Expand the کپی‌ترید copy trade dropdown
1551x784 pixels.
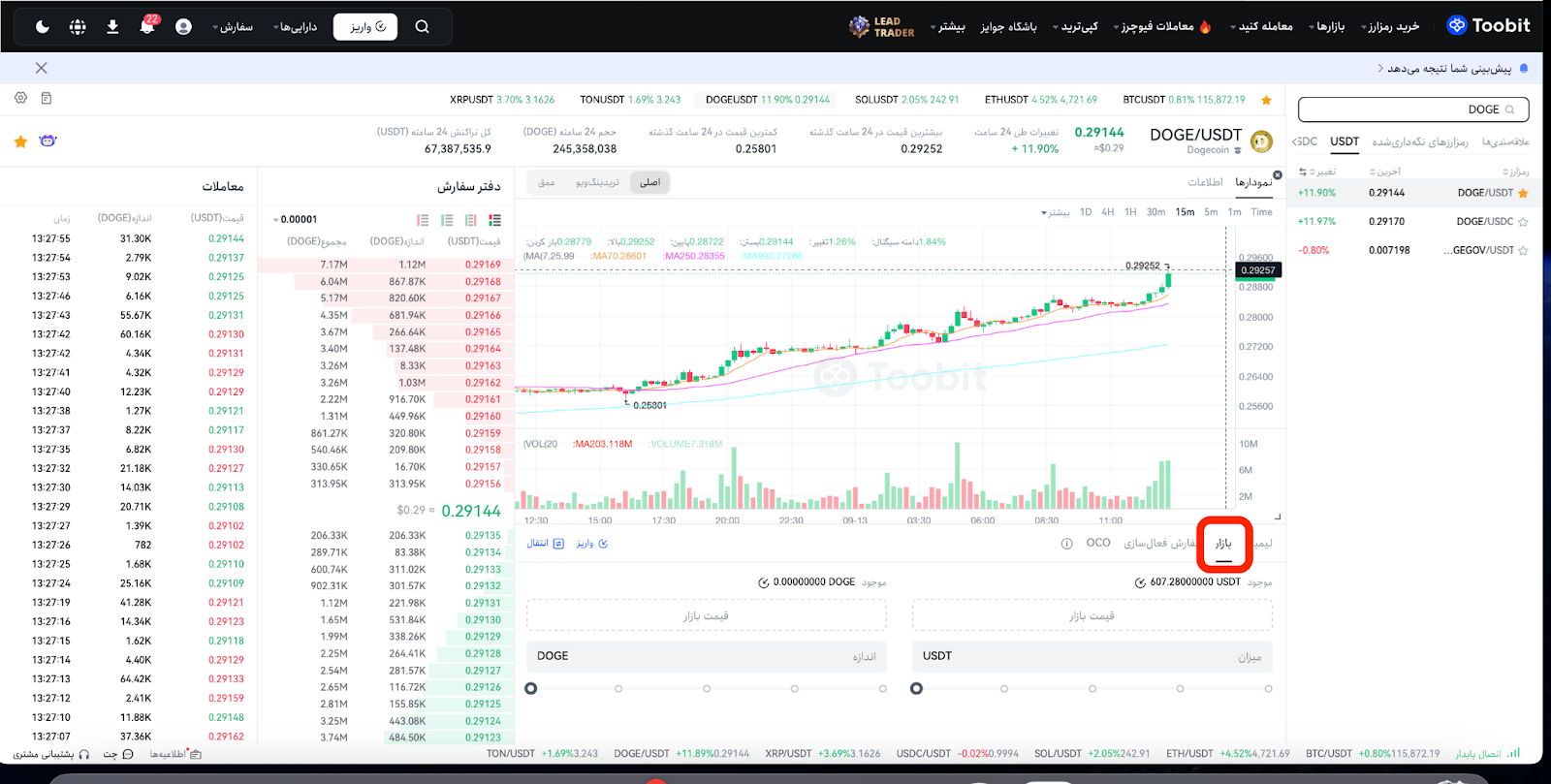pos(1076,27)
